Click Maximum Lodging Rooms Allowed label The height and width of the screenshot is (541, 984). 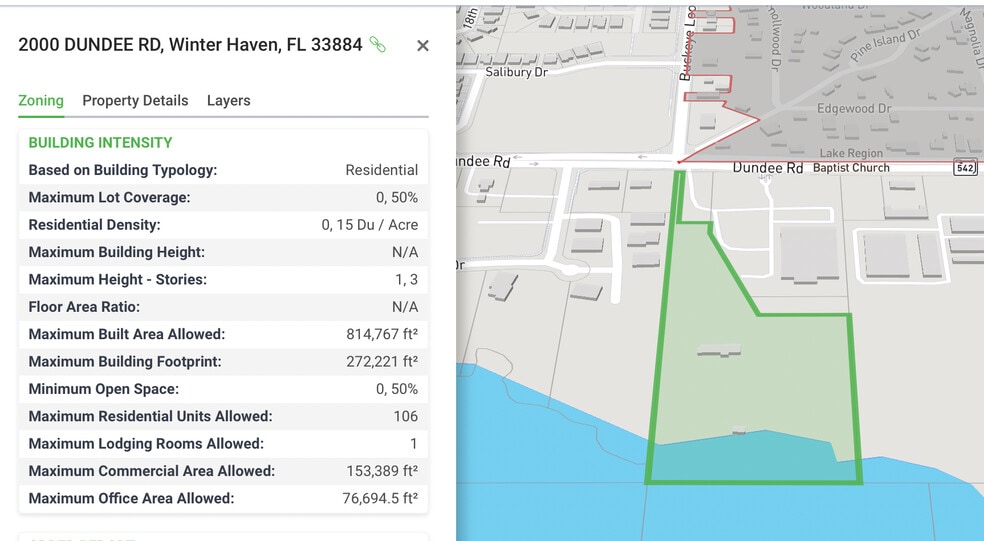(146, 444)
